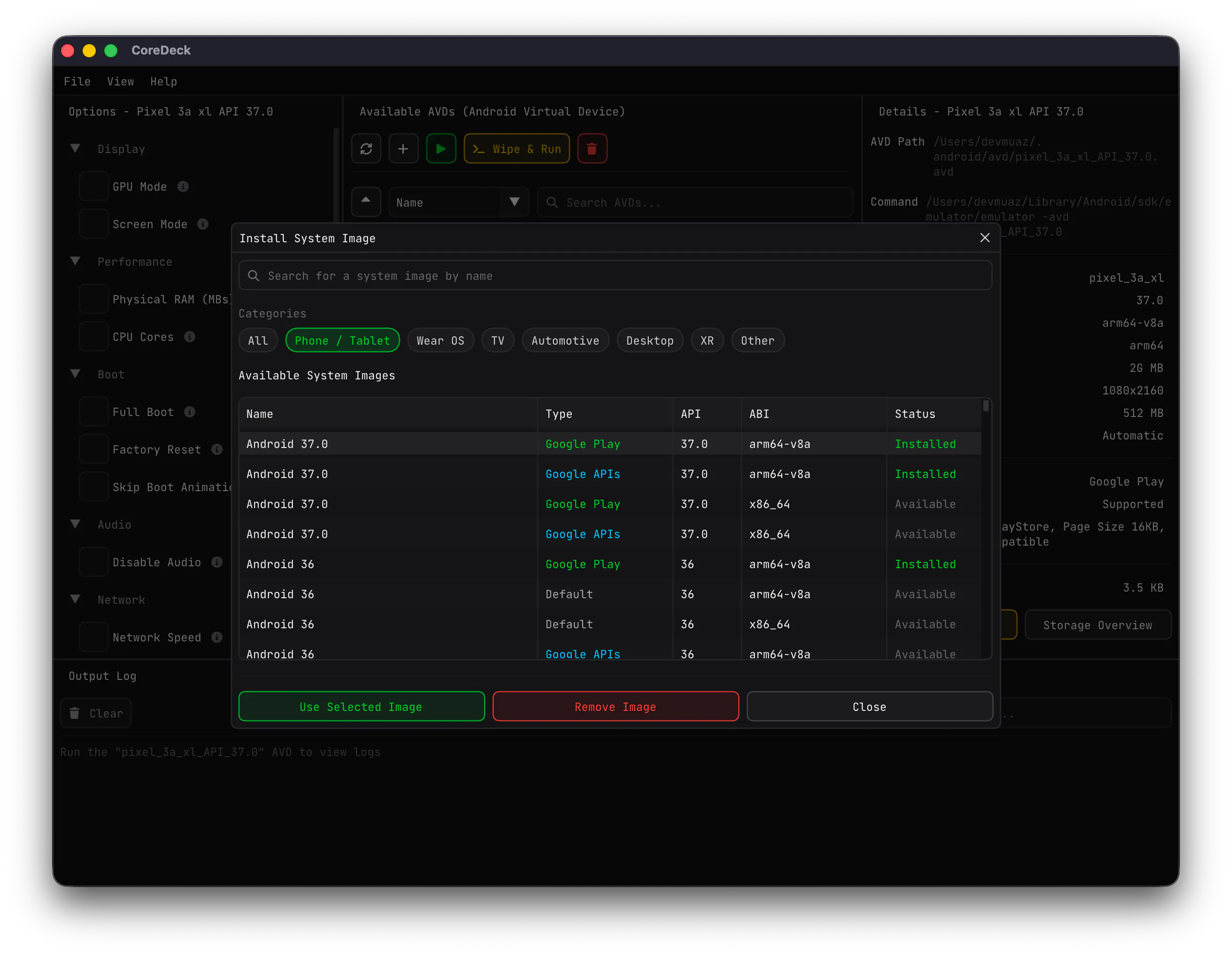Select Android 37.0 Google APIs arm64-v8a row
The width and height of the screenshot is (1232, 956).
click(610, 474)
